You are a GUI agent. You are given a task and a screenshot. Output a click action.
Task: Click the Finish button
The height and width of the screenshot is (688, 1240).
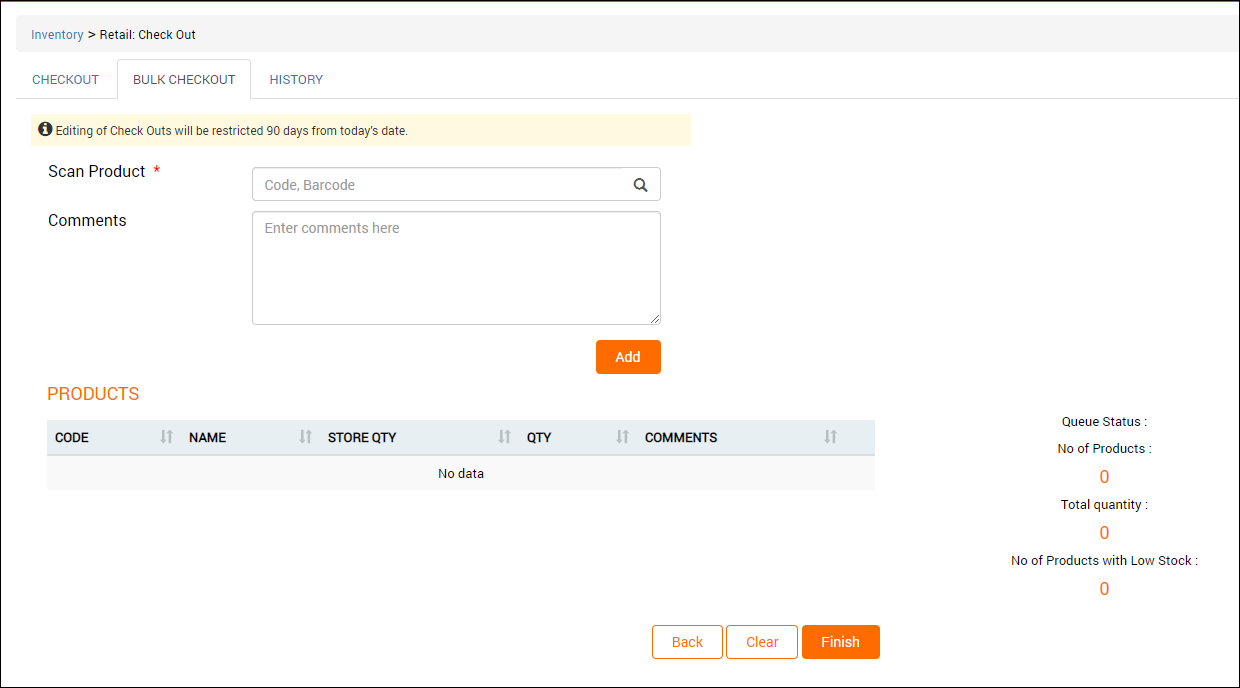pos(841,642)
